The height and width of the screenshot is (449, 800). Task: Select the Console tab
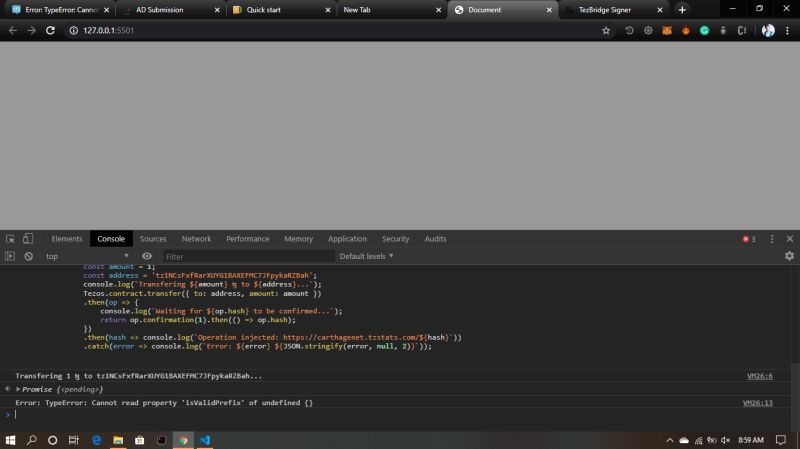pos(111,239)
